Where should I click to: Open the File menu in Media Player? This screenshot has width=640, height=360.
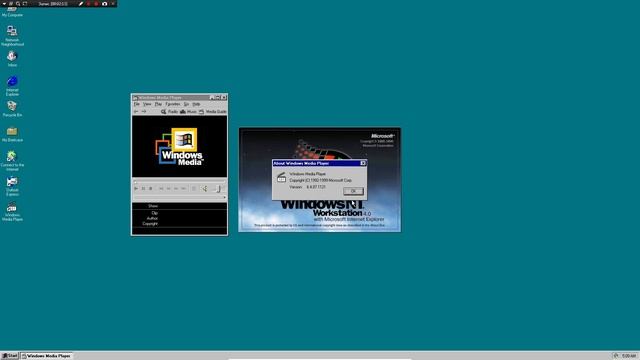click(x=137, y=104)
